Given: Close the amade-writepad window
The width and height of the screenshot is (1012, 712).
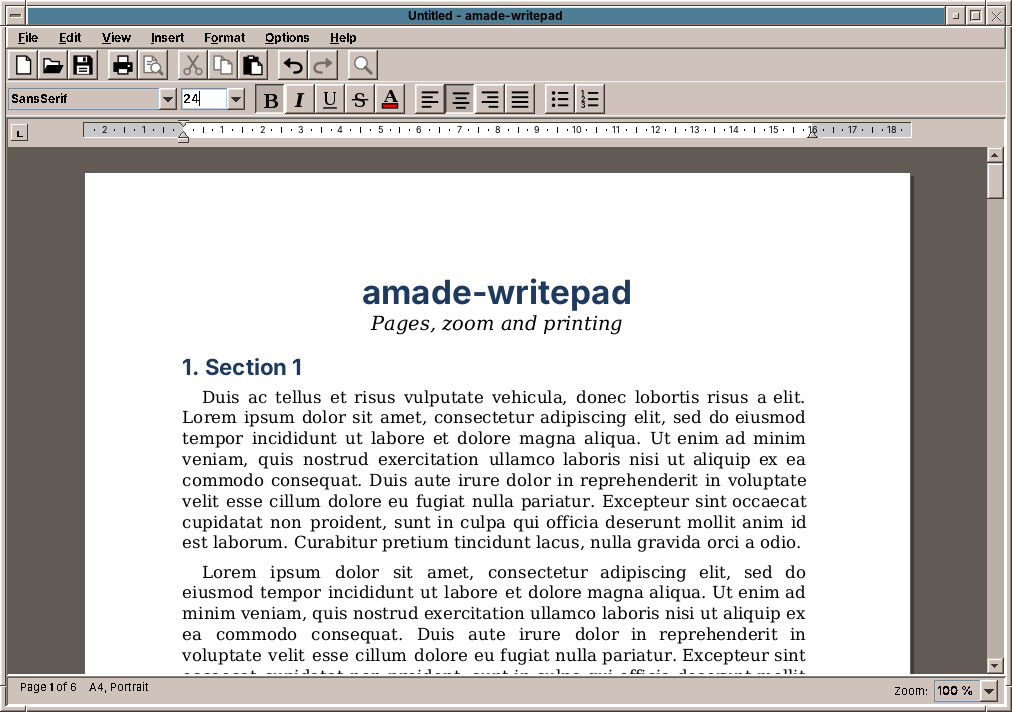Looking at the screenshot, I should pyautogui.click(x=996, y=15).
